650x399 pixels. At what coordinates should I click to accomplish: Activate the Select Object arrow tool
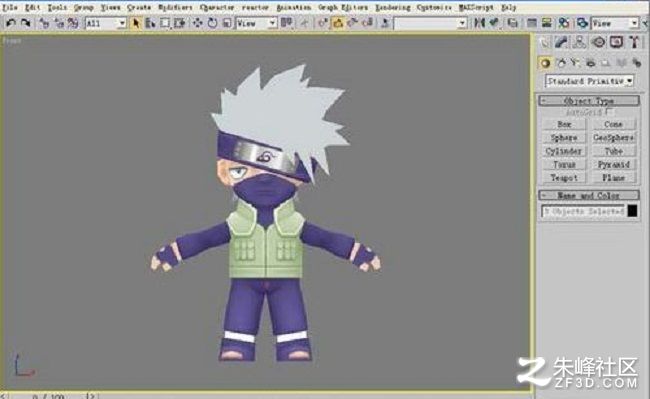tap(136, 23)
